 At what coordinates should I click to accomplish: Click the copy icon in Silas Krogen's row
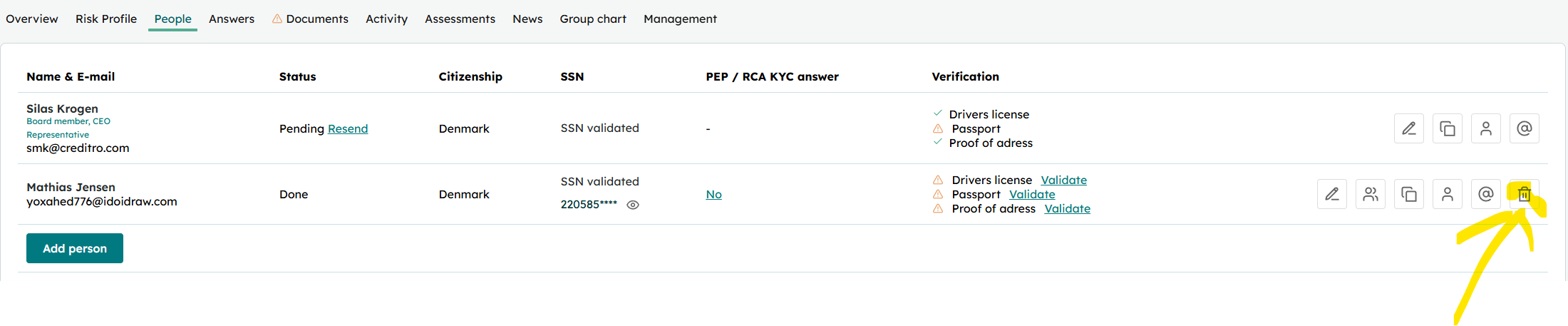coord(1448,128)
